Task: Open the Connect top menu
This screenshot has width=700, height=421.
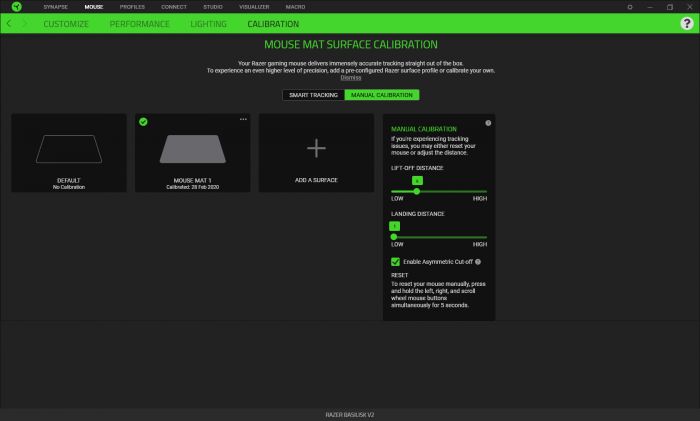Action: coord(174,7)
